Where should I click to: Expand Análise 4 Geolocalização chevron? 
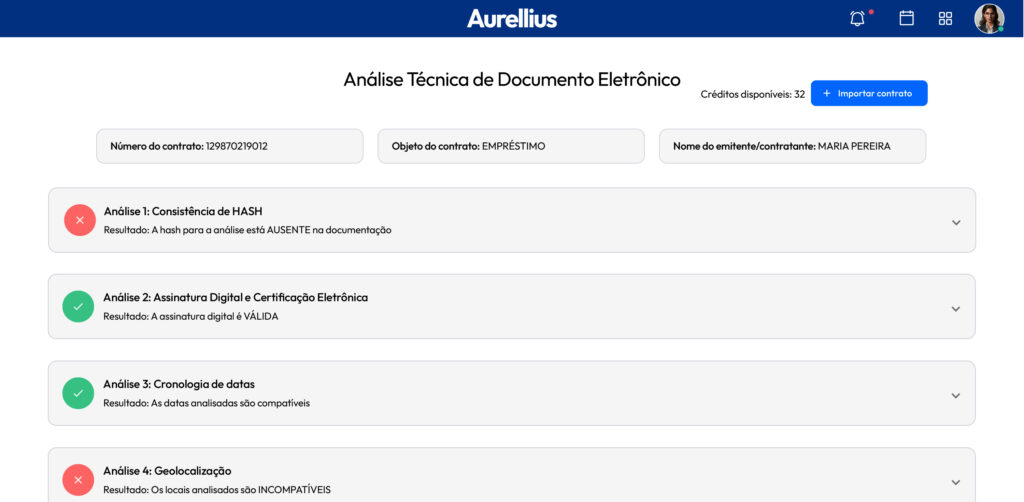(x=956, y=482)
